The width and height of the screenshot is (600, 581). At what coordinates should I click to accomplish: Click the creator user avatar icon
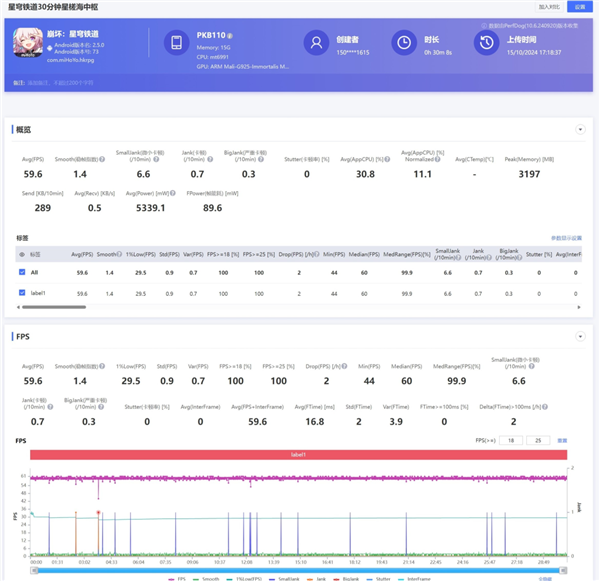(x=317, y=42)
